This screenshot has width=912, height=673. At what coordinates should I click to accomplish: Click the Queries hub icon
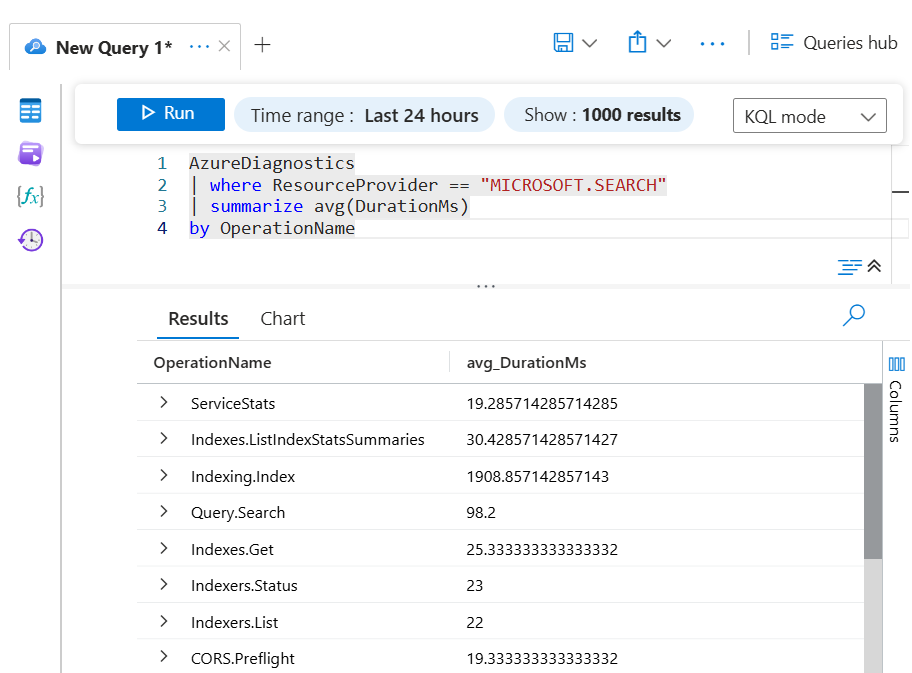[782, 42]
